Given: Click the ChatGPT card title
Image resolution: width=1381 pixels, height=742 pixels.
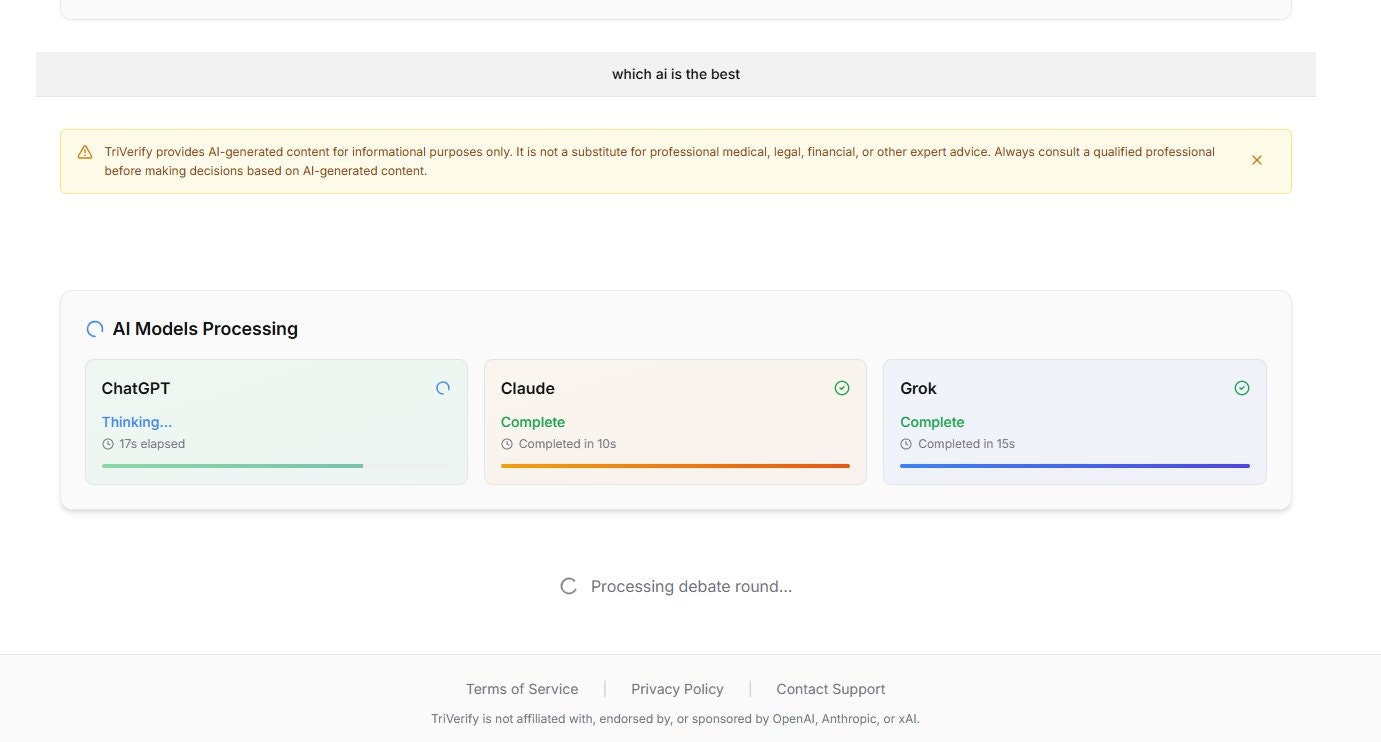Looking at the screenshot, I should coord(136,388).
